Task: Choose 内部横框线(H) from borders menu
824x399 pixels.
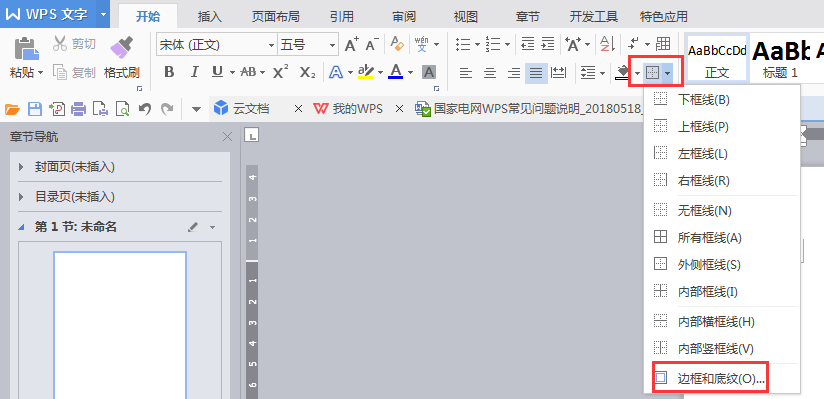Action: pos(722,321)
